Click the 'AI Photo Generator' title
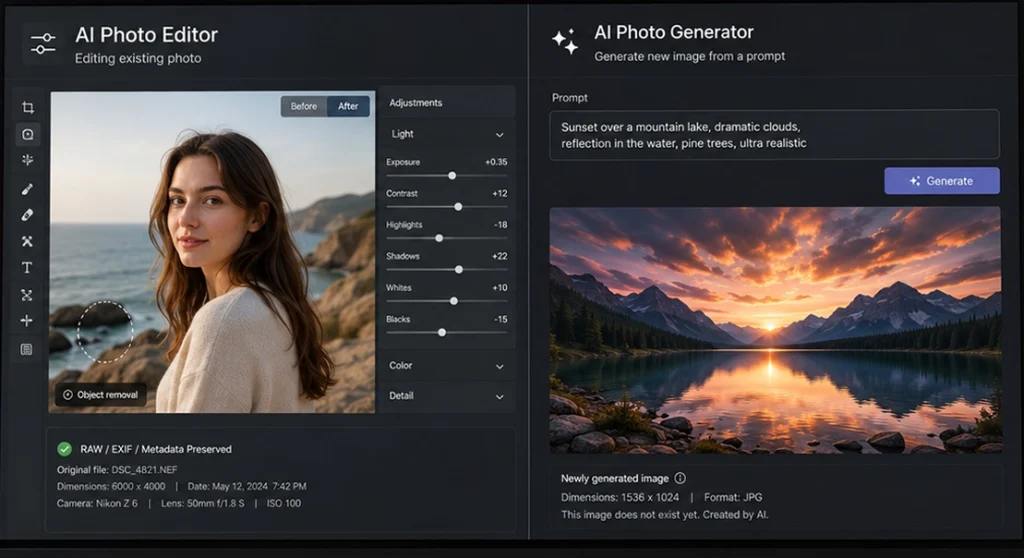The height and width of the screenshot is (558, 1024). tap(674, 32)
